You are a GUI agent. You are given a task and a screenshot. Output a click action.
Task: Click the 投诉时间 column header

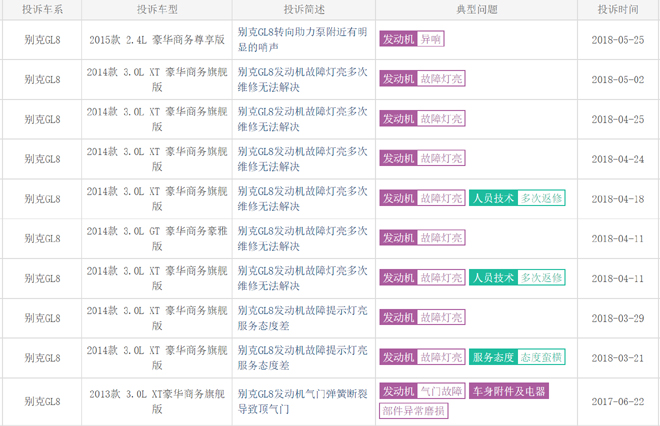coord(618,9)
